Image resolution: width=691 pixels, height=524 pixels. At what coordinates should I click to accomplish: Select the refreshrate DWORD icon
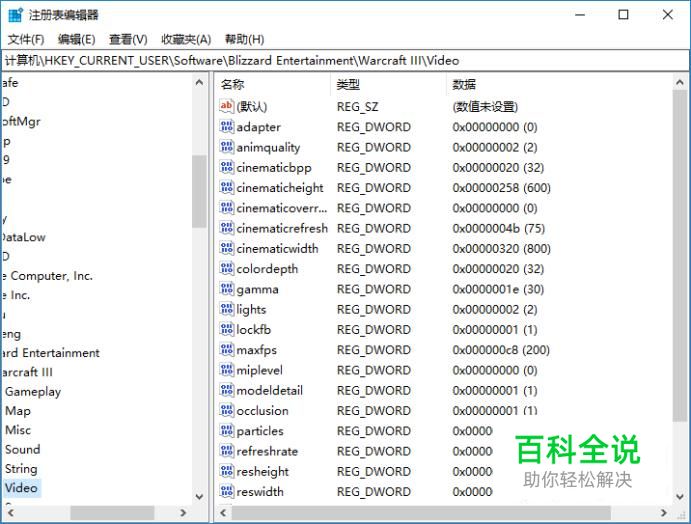pos(226,451)
